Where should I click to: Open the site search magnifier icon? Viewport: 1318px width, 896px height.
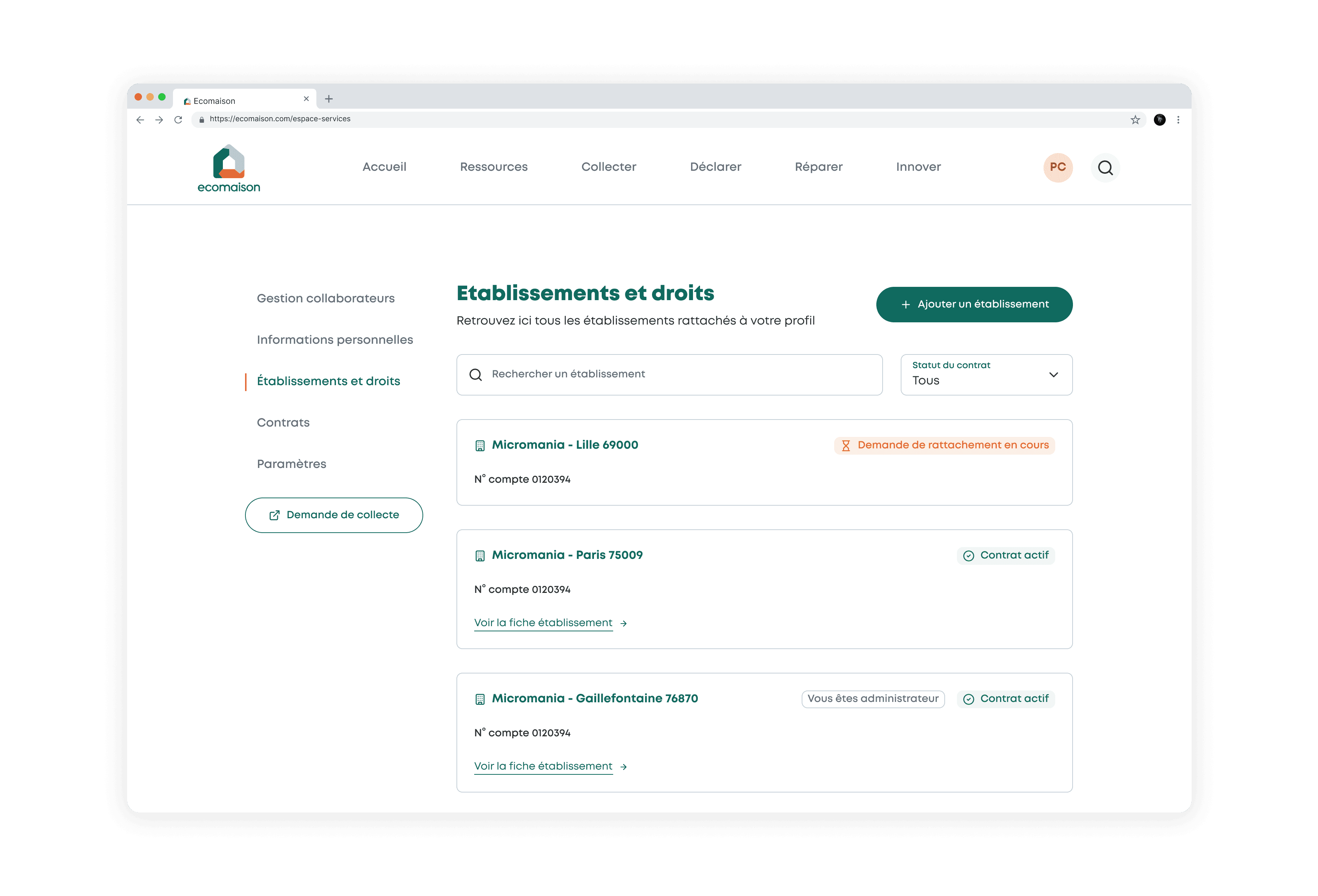pos(1105,167)
